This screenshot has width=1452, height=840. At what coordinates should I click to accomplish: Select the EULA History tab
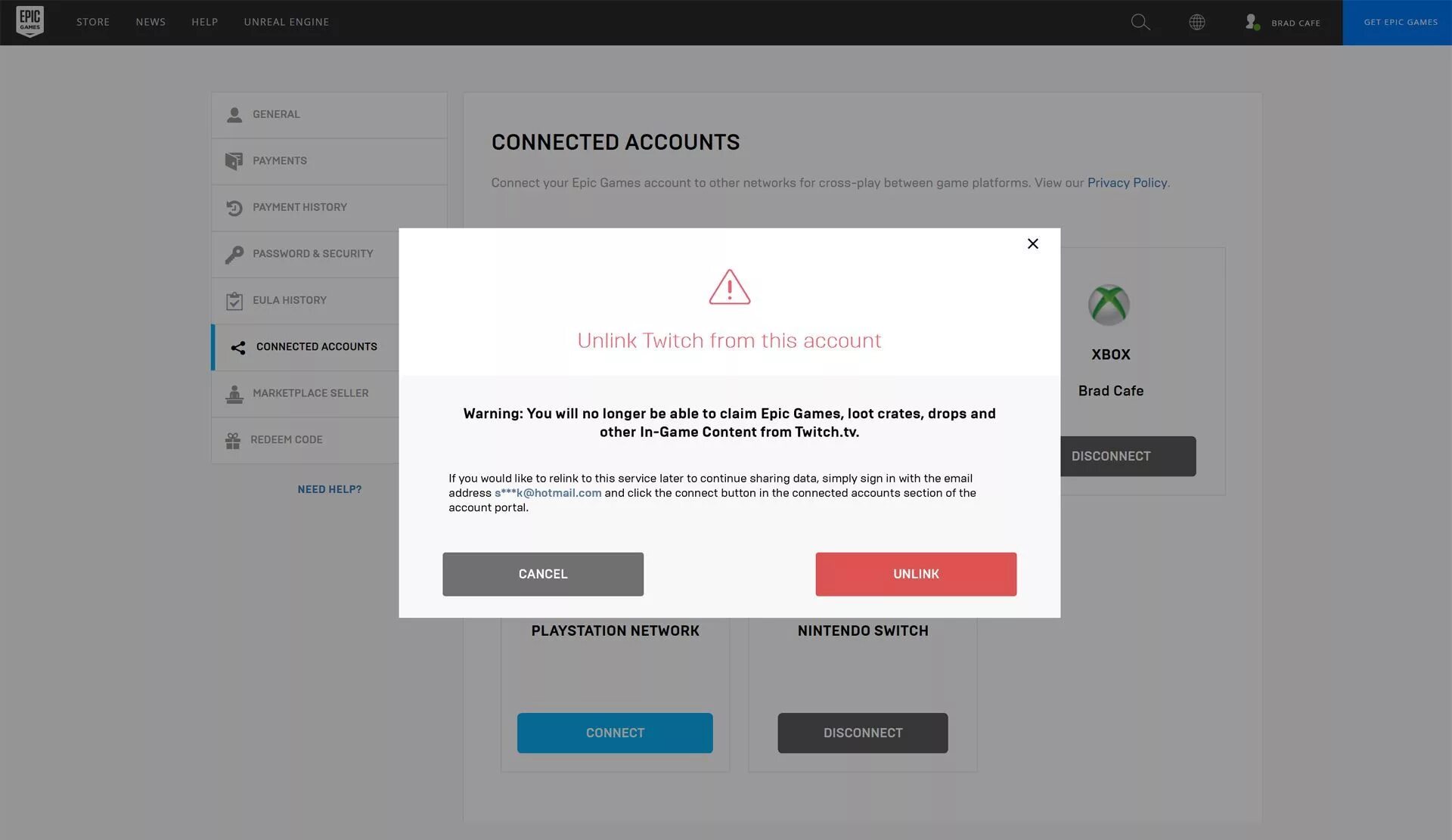click(306, 301)
